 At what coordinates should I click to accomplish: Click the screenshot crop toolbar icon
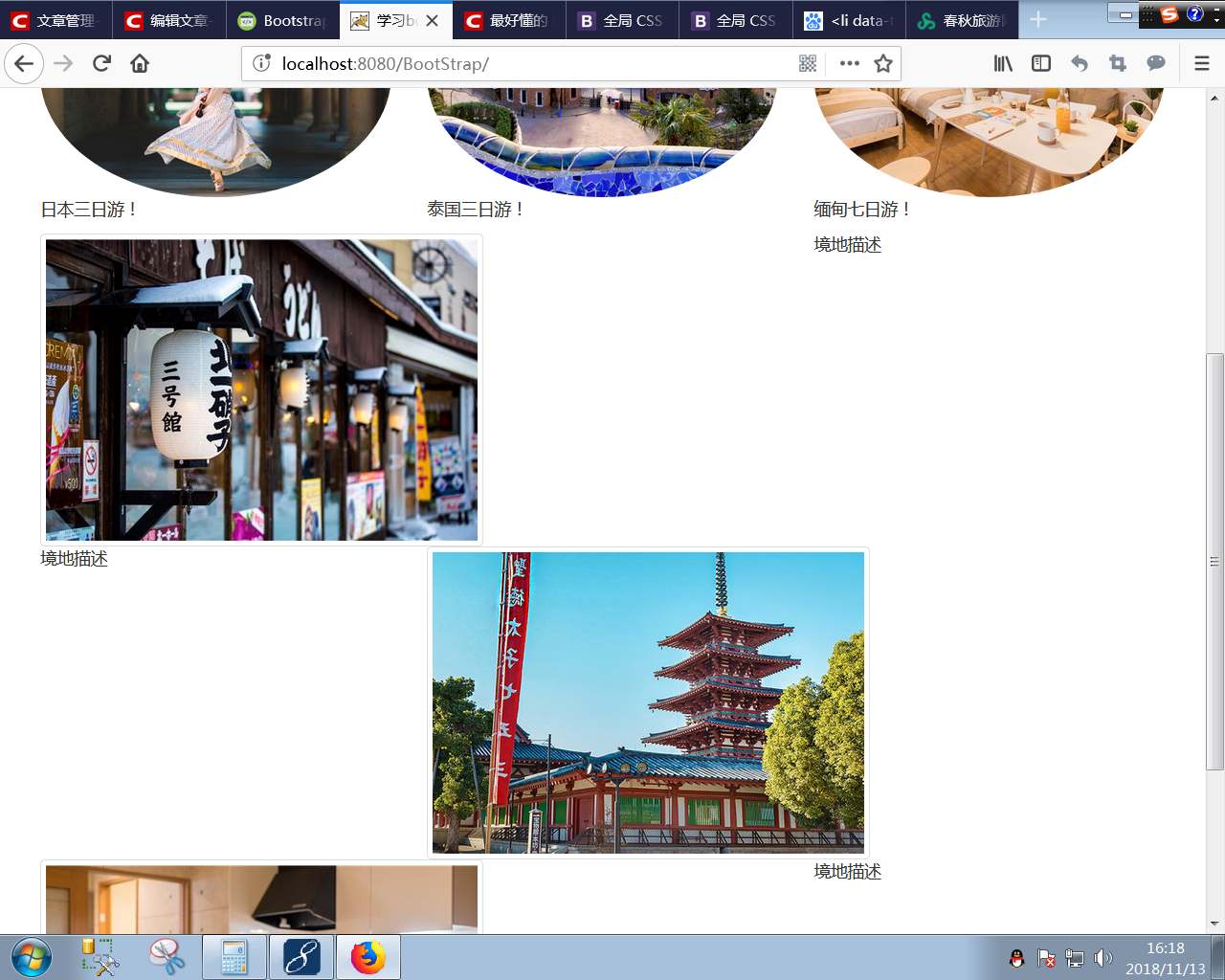(x=1118, y=64)
